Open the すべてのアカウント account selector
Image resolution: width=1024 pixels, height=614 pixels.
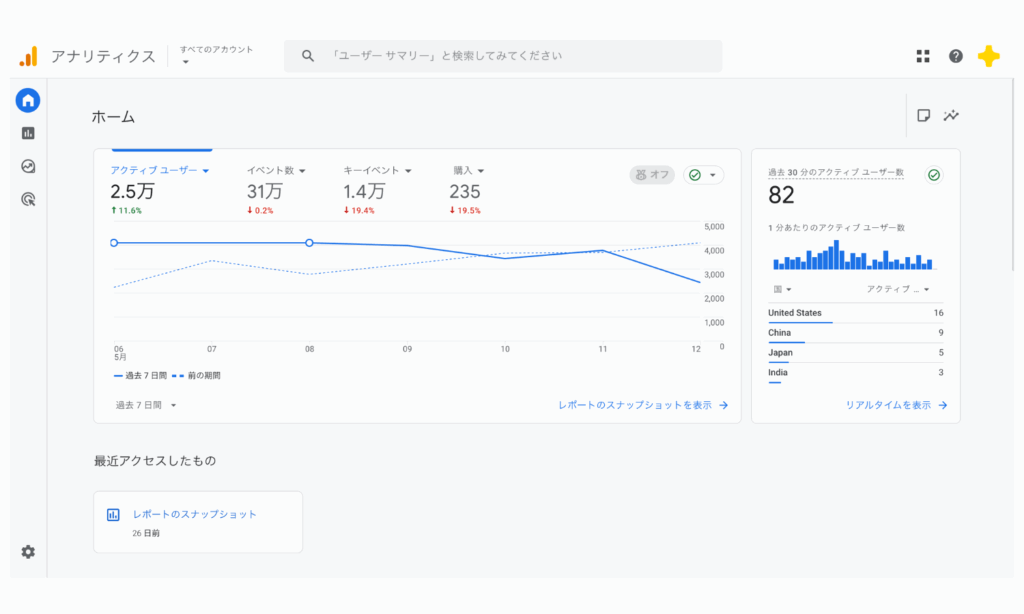pyautogui.click(x=216, y=56)
